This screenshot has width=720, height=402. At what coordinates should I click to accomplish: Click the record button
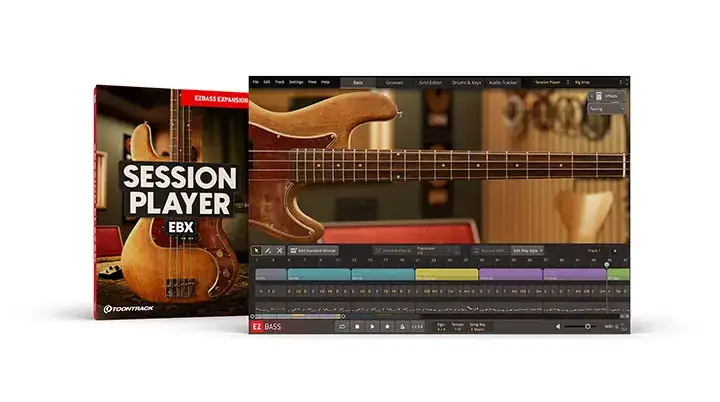tap(387, 327)
